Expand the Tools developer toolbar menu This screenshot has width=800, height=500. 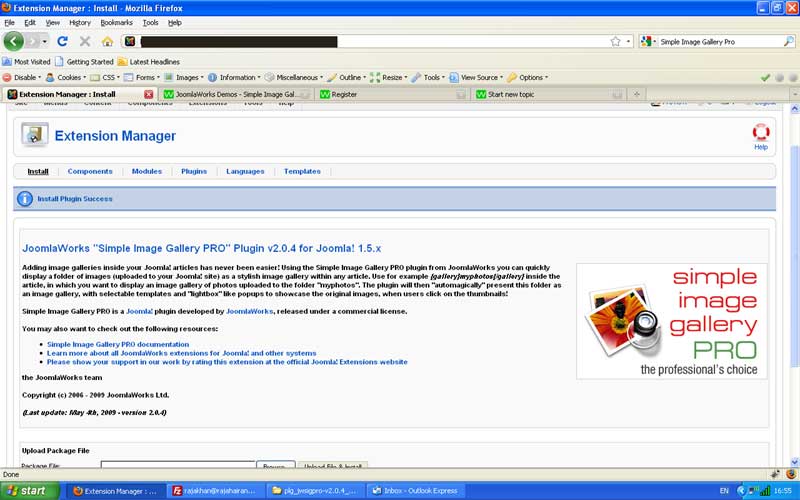(x=428, y=78)
